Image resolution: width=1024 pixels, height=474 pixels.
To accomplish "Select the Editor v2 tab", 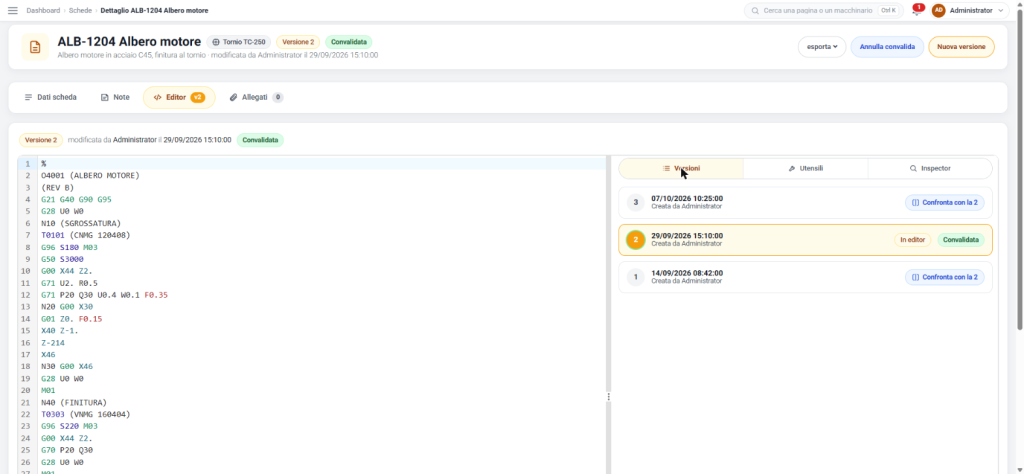I will coord(179,97).
